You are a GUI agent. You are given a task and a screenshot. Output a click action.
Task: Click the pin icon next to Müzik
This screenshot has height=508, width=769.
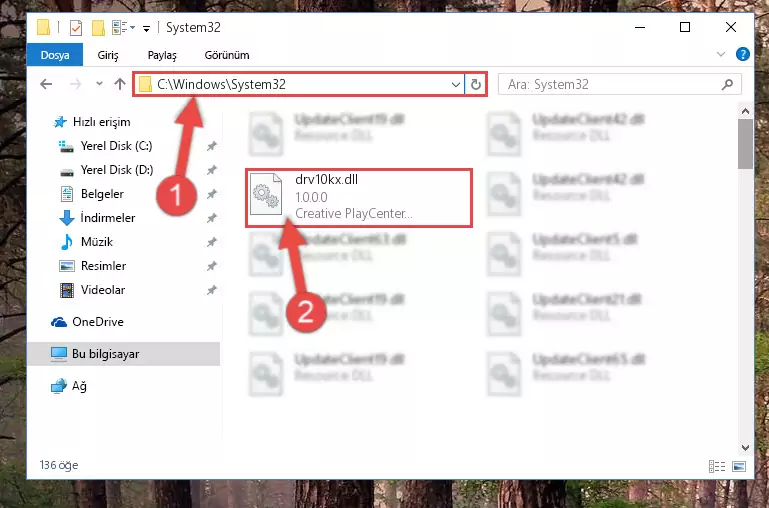click(x=211, y=242)
